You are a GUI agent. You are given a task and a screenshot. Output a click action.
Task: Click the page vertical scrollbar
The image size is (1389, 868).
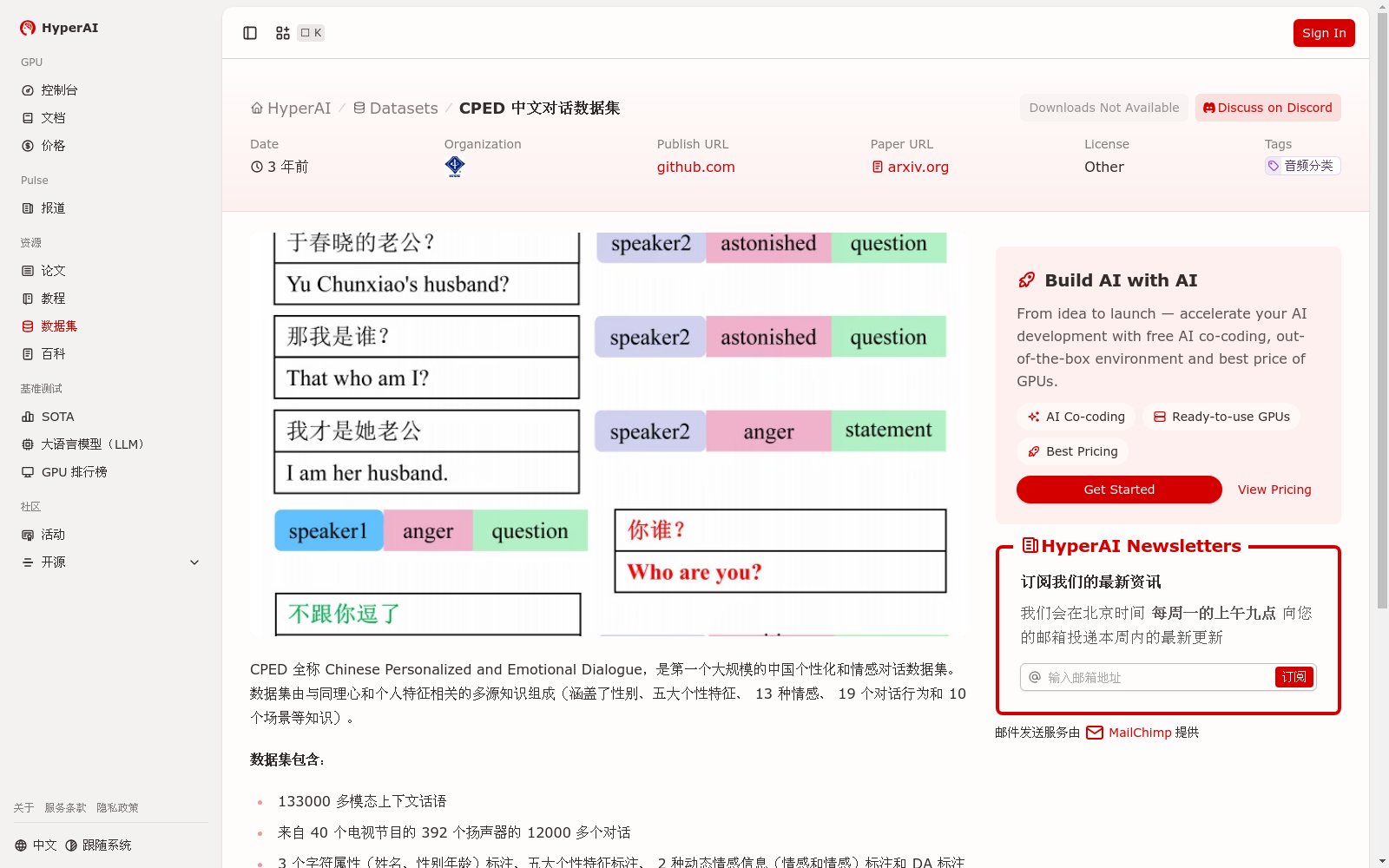pos(1382,311)
